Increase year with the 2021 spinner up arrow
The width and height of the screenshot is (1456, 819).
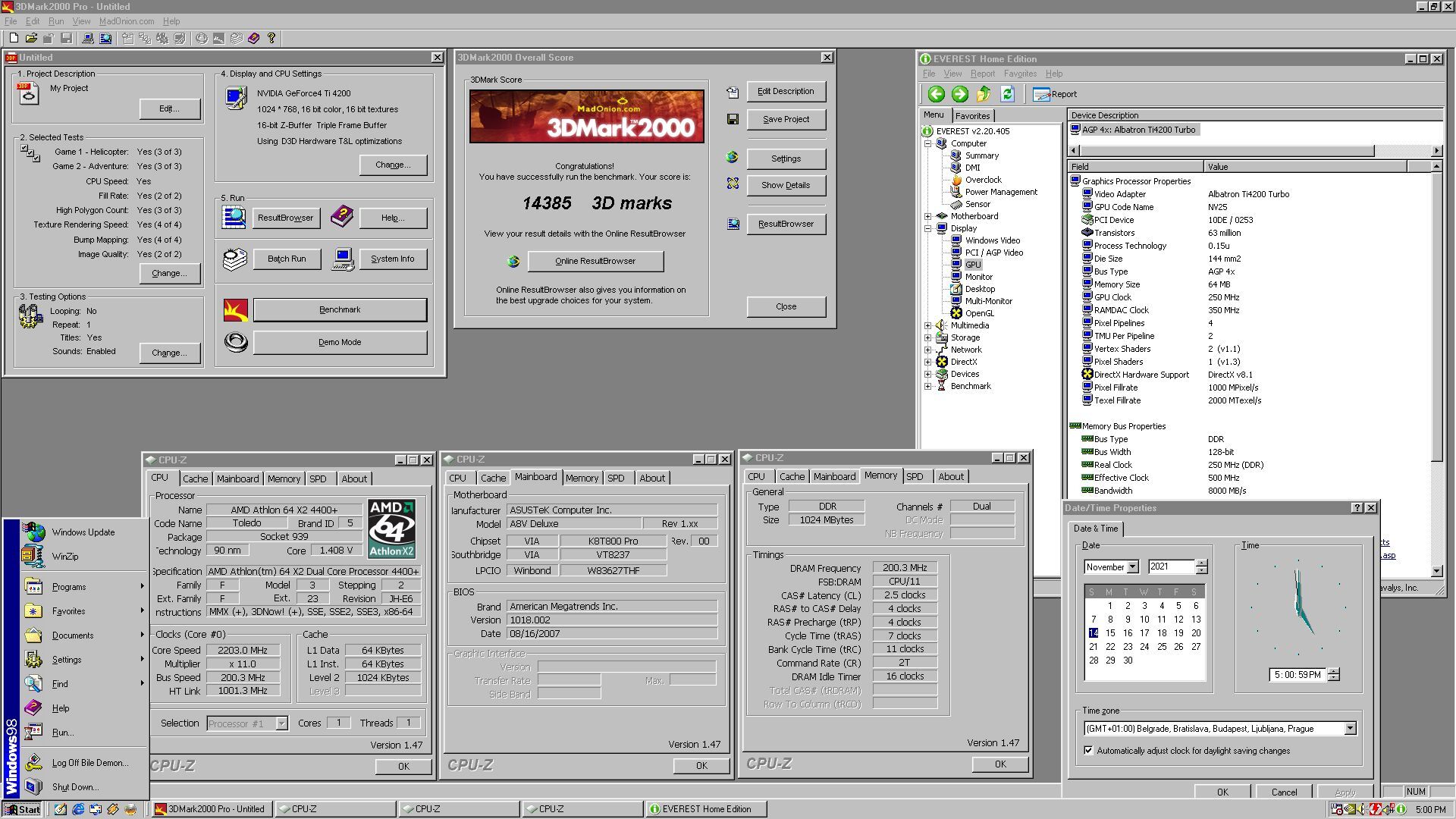(x=1201, y=563)
